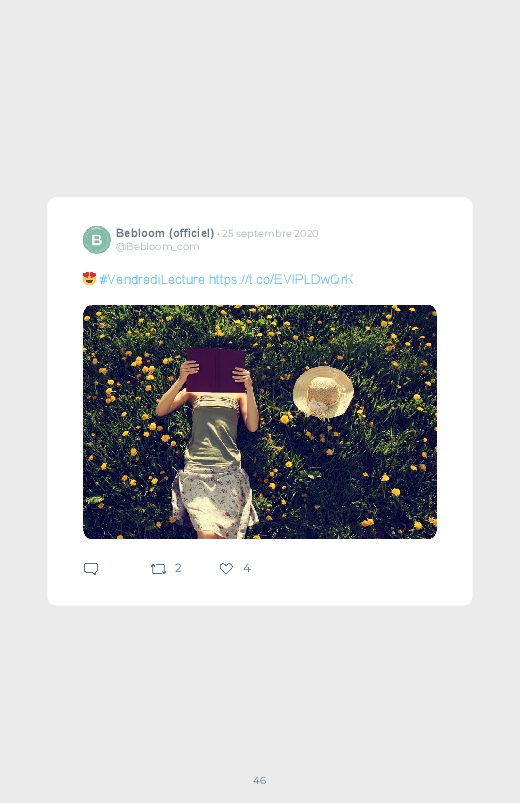
Task: Click the like count number 4
Action: tap(246, 567)
